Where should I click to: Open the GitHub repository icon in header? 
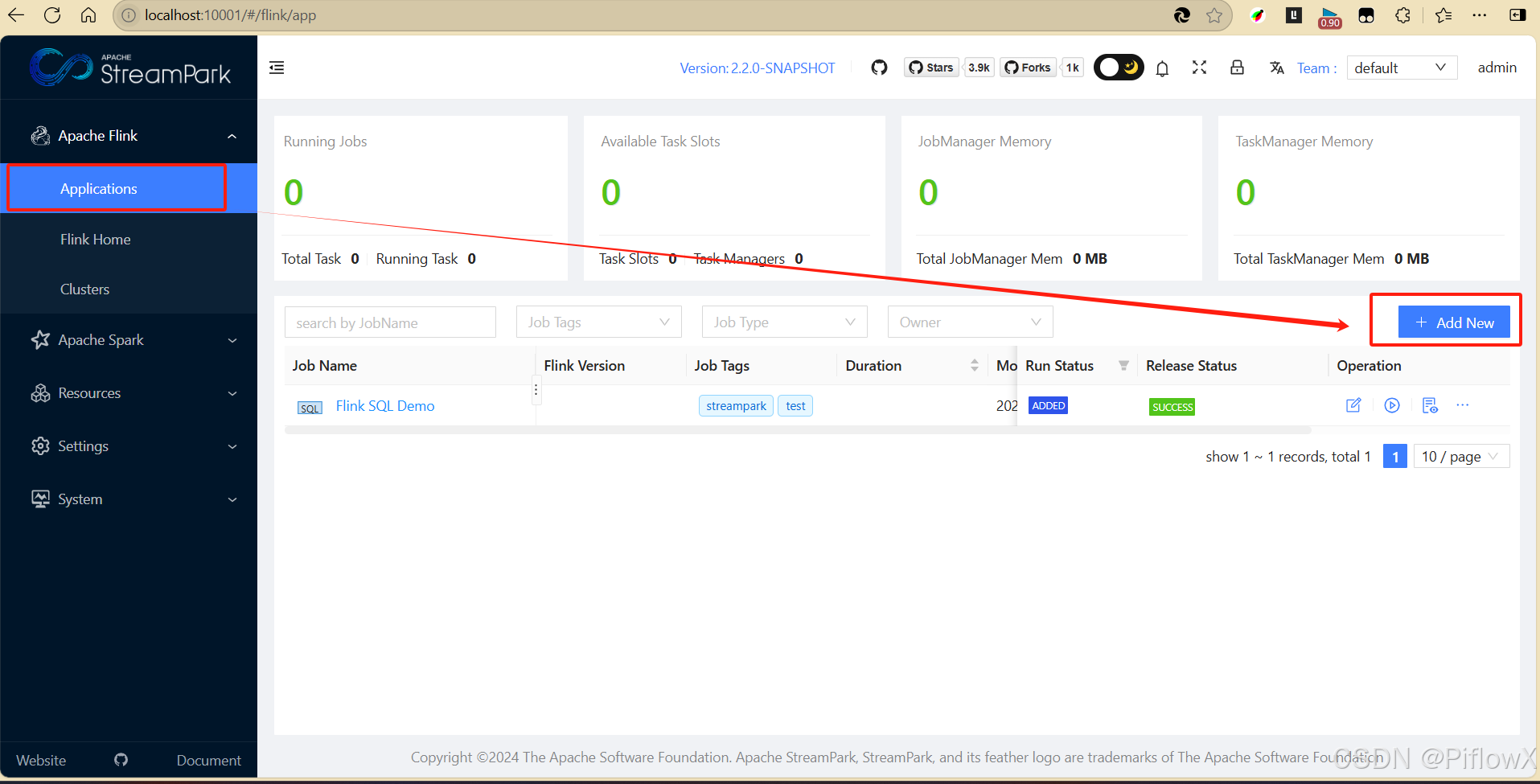pos(879,68)
